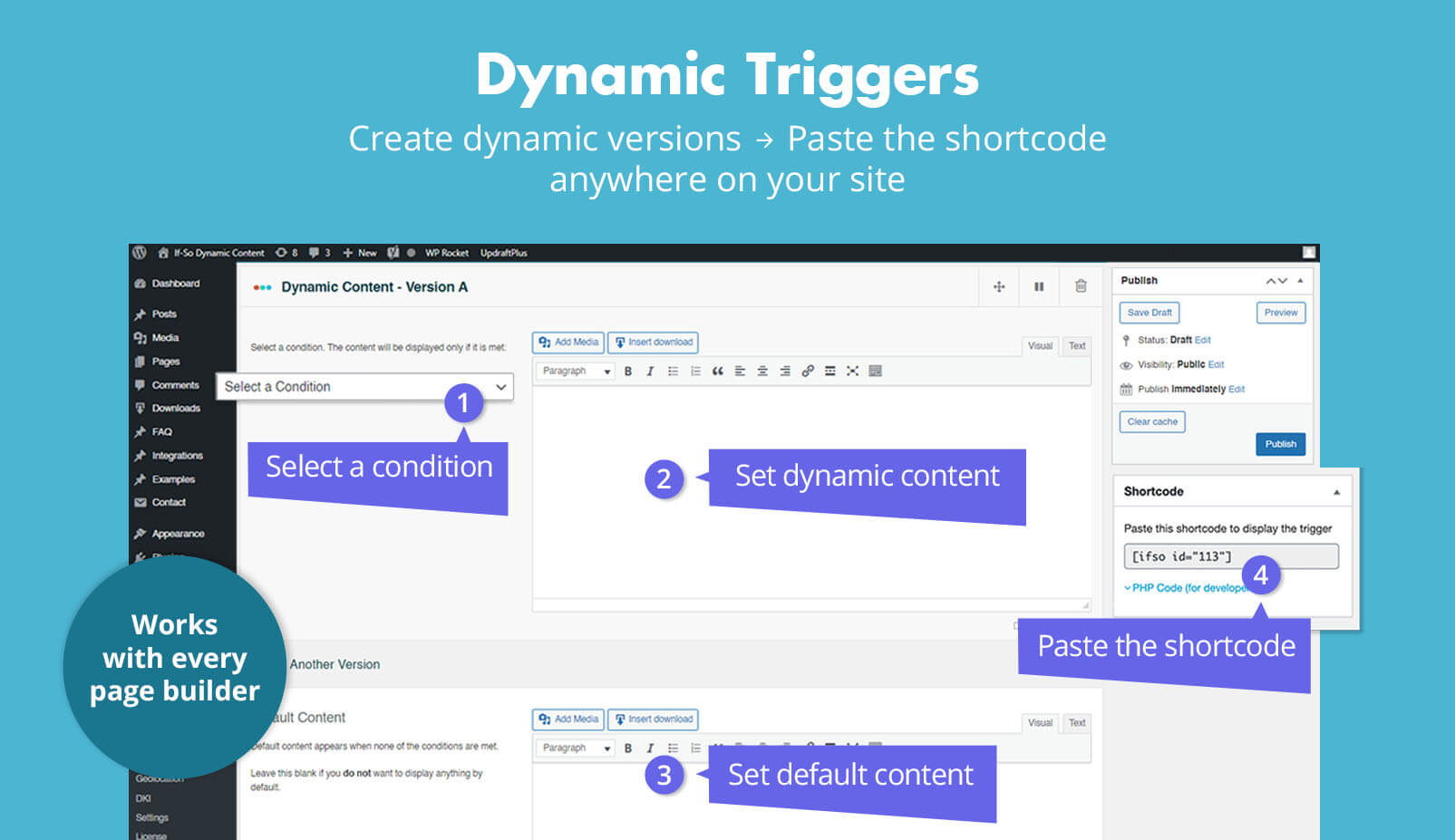1455x840 pixels.
Task: Insert a blockquote in Version A editor
Action: pos(718,371)
